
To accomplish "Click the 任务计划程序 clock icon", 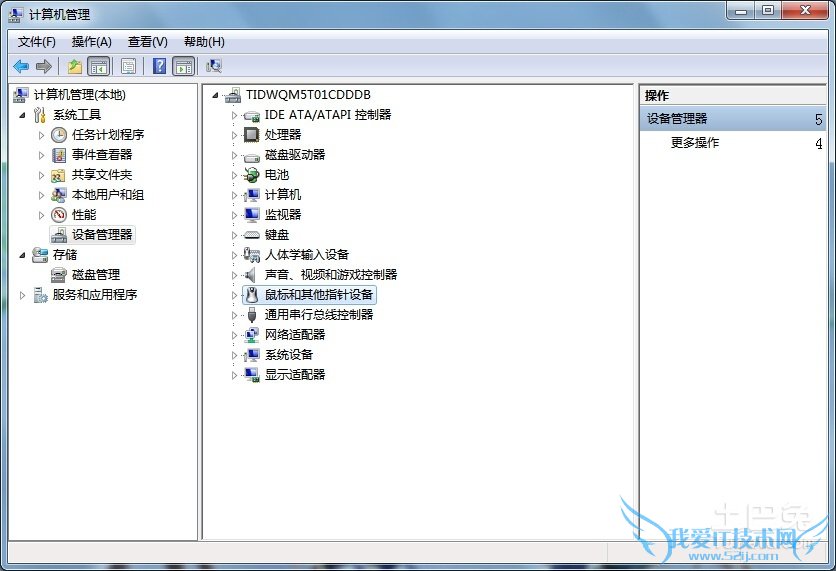I will [x=59, y=135].
